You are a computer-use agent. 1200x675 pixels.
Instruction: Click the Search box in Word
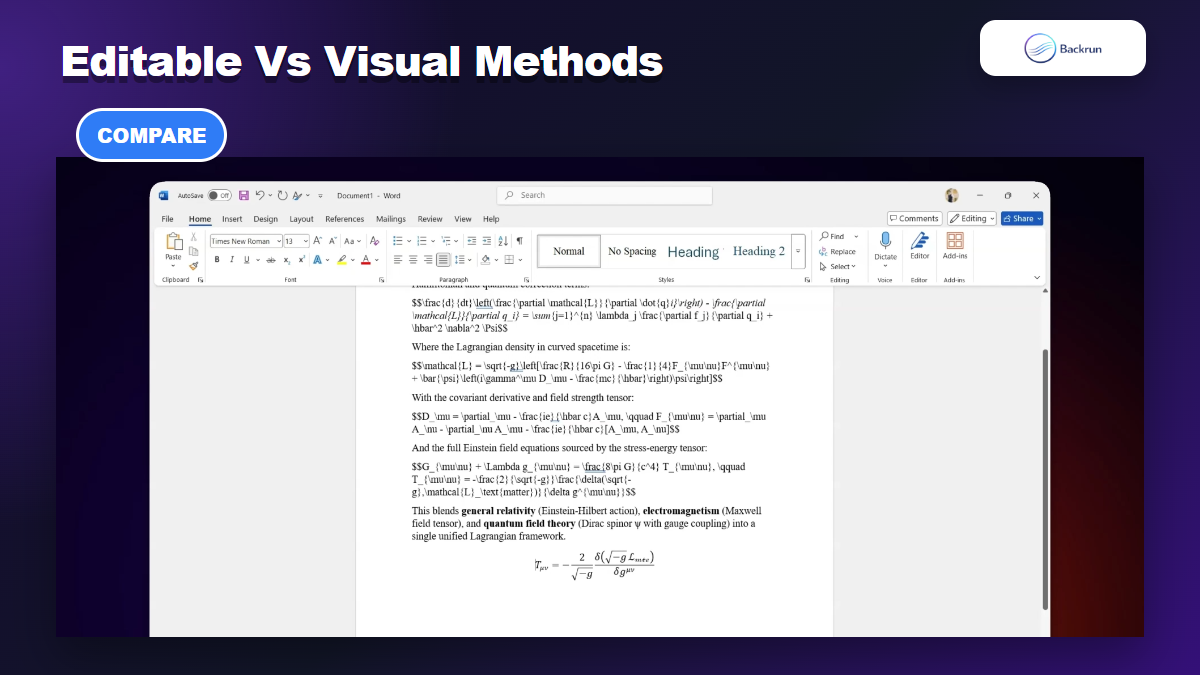604,195
